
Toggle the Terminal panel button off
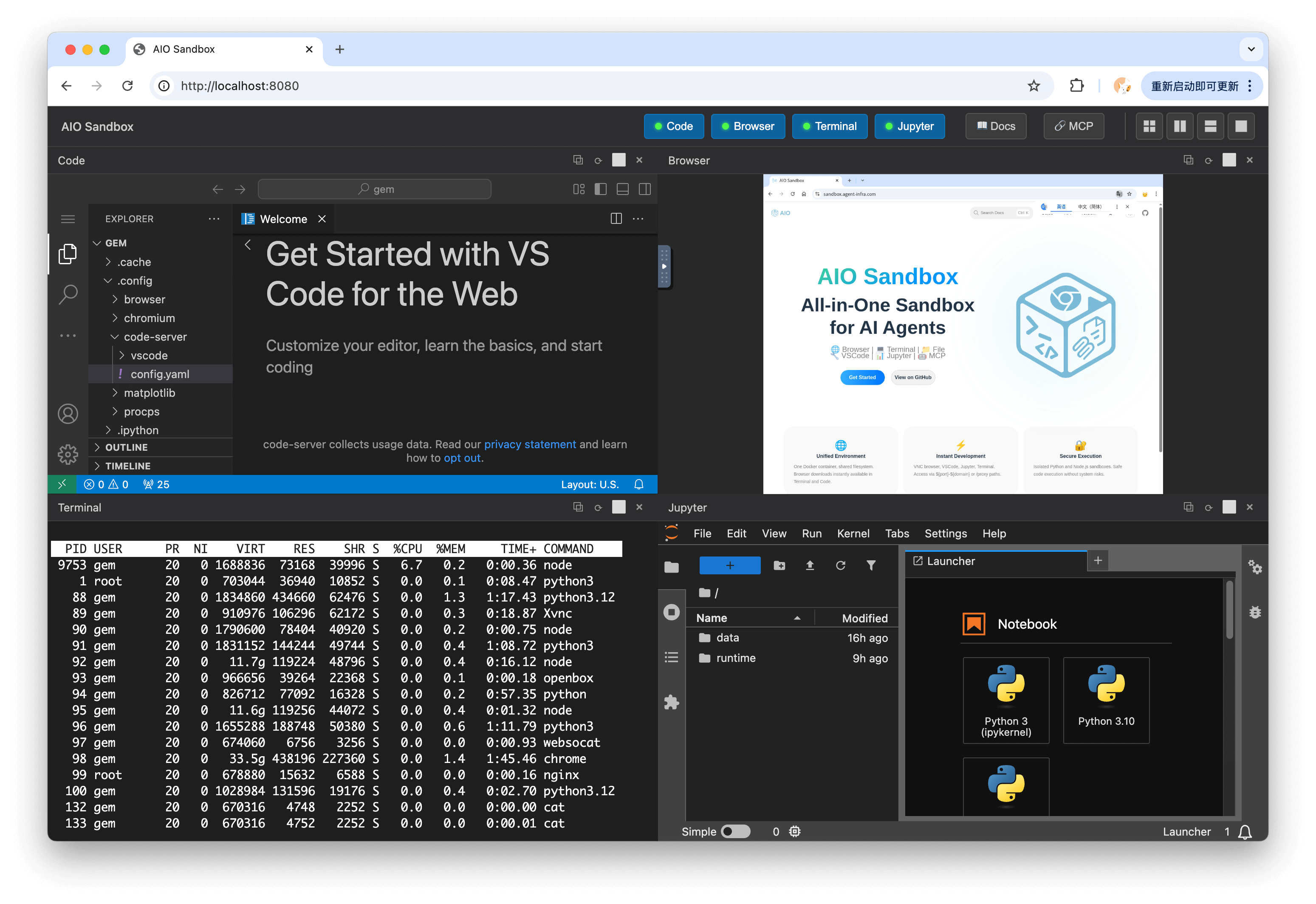pos(830,126)
